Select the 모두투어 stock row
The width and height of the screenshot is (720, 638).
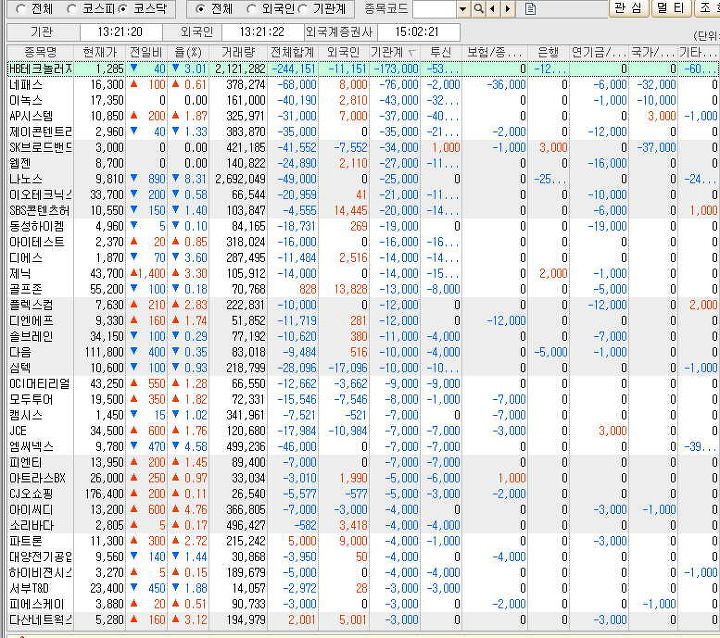(x=363, y=400)
